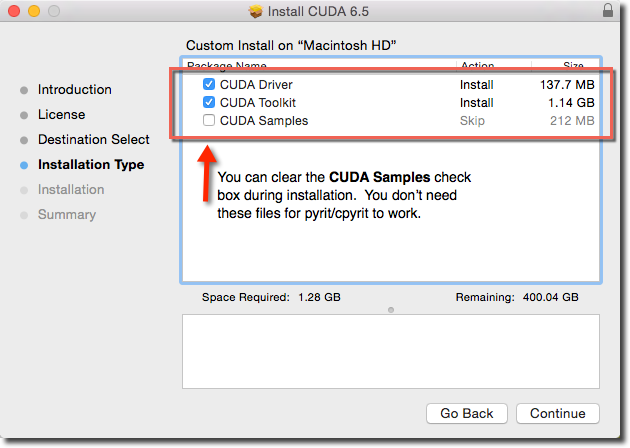Enable the CUDA Samples checkbox
The width and height of the screenshot is (630, 448).
[209, 120]
